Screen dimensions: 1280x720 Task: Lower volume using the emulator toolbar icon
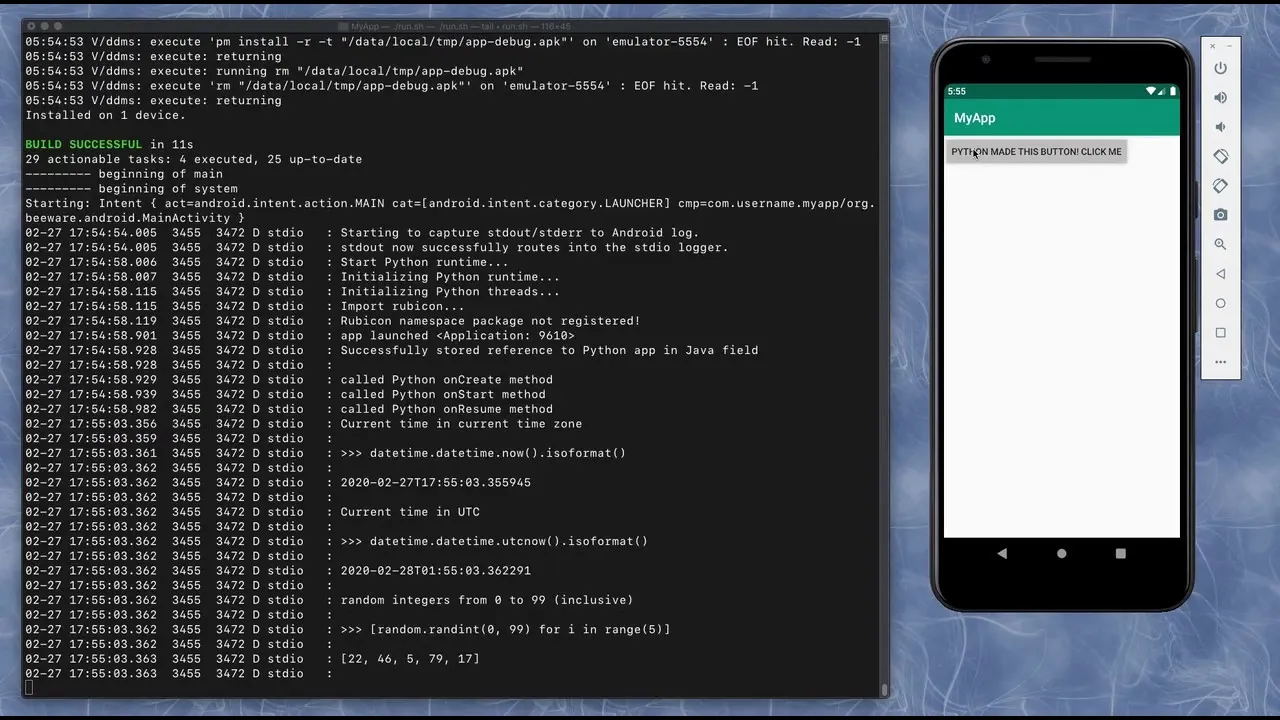(x=1220, y=127)
